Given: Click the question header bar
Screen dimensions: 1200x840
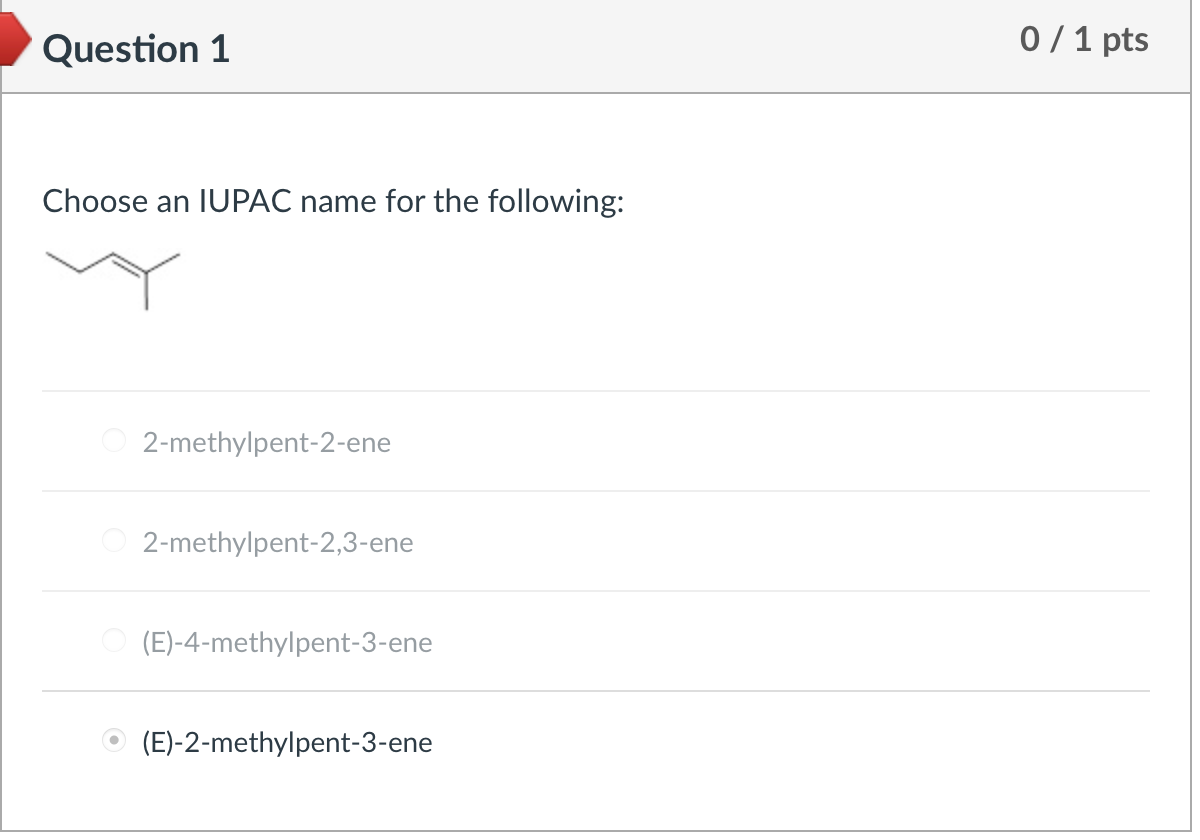Looking at the screenshot, I should click(600, 45).
